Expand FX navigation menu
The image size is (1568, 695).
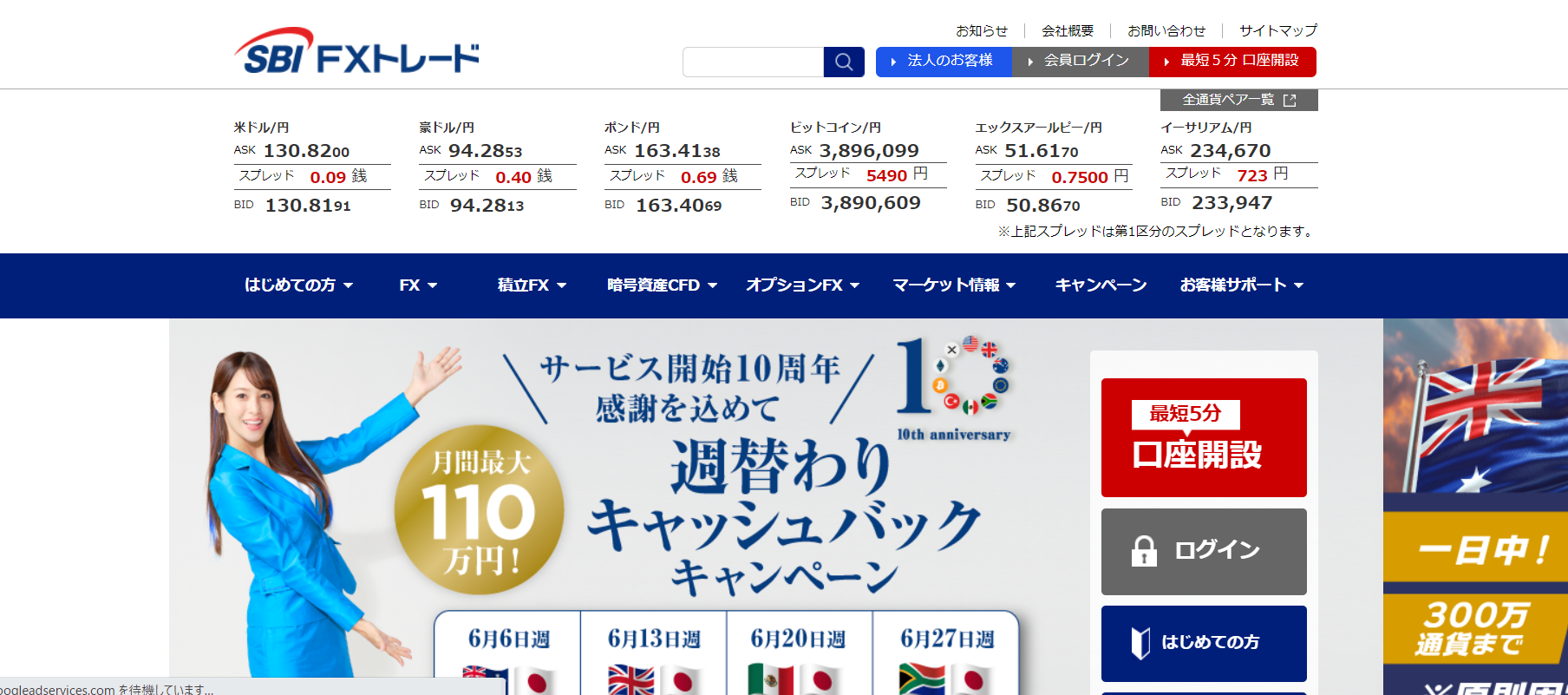coord(418,285)
